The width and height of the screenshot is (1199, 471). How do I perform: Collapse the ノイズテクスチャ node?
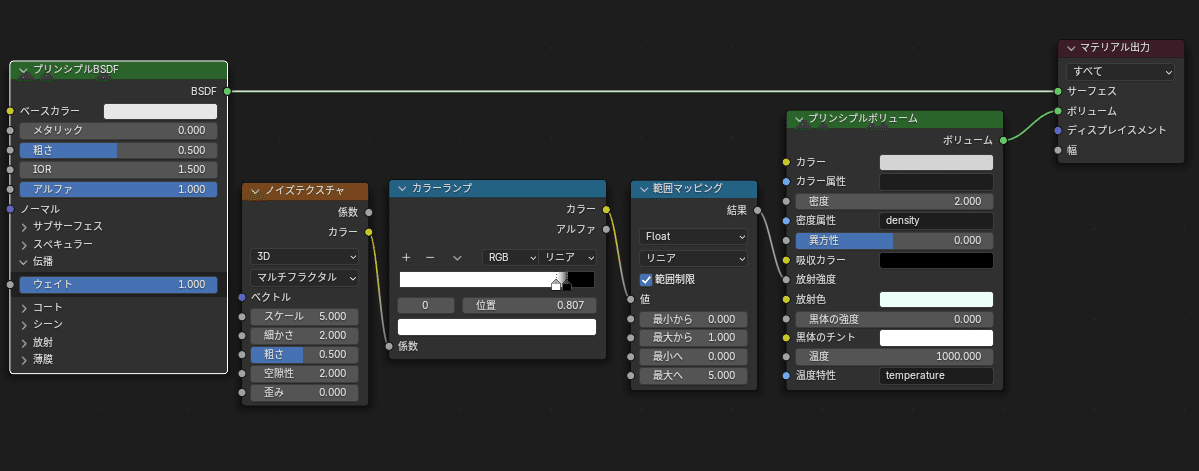pos(255,190)
